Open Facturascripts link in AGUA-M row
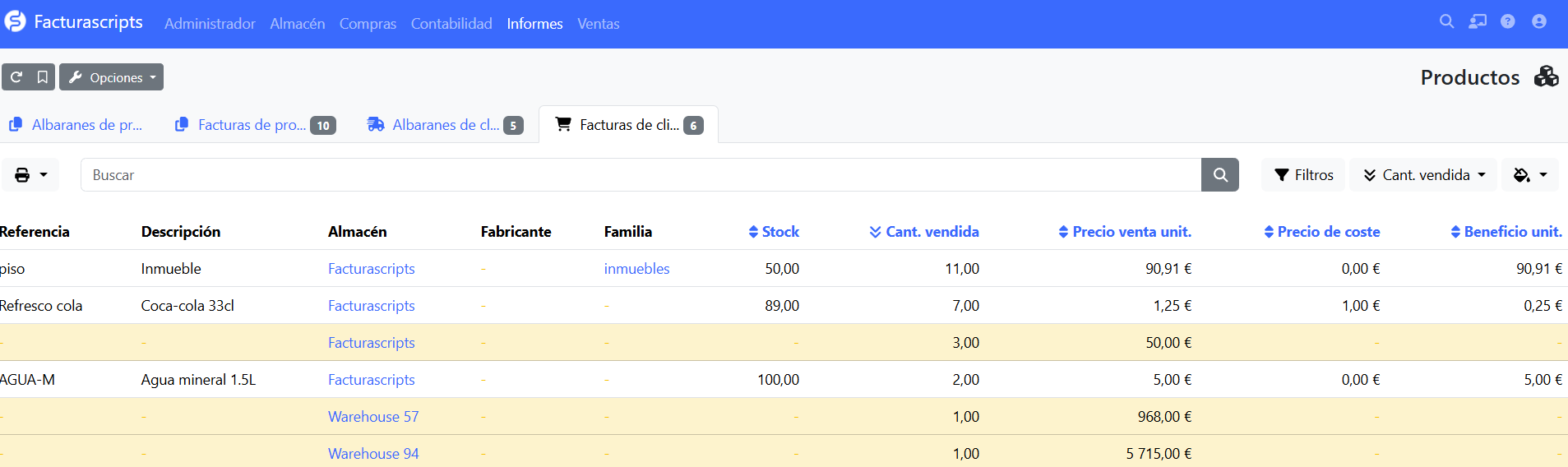1568x467 pixels. [371, 380]
